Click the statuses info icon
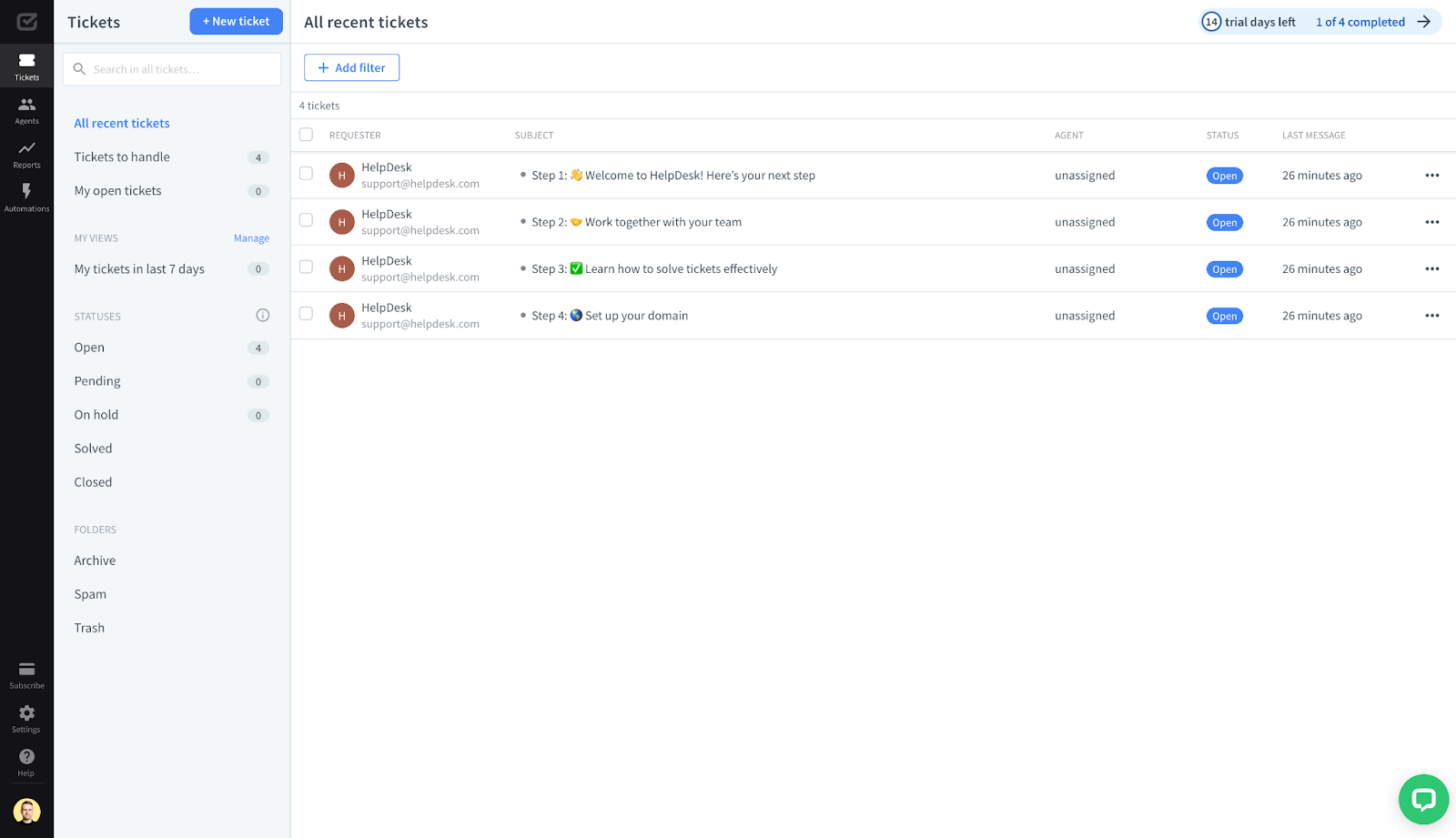 pos(263,315)
